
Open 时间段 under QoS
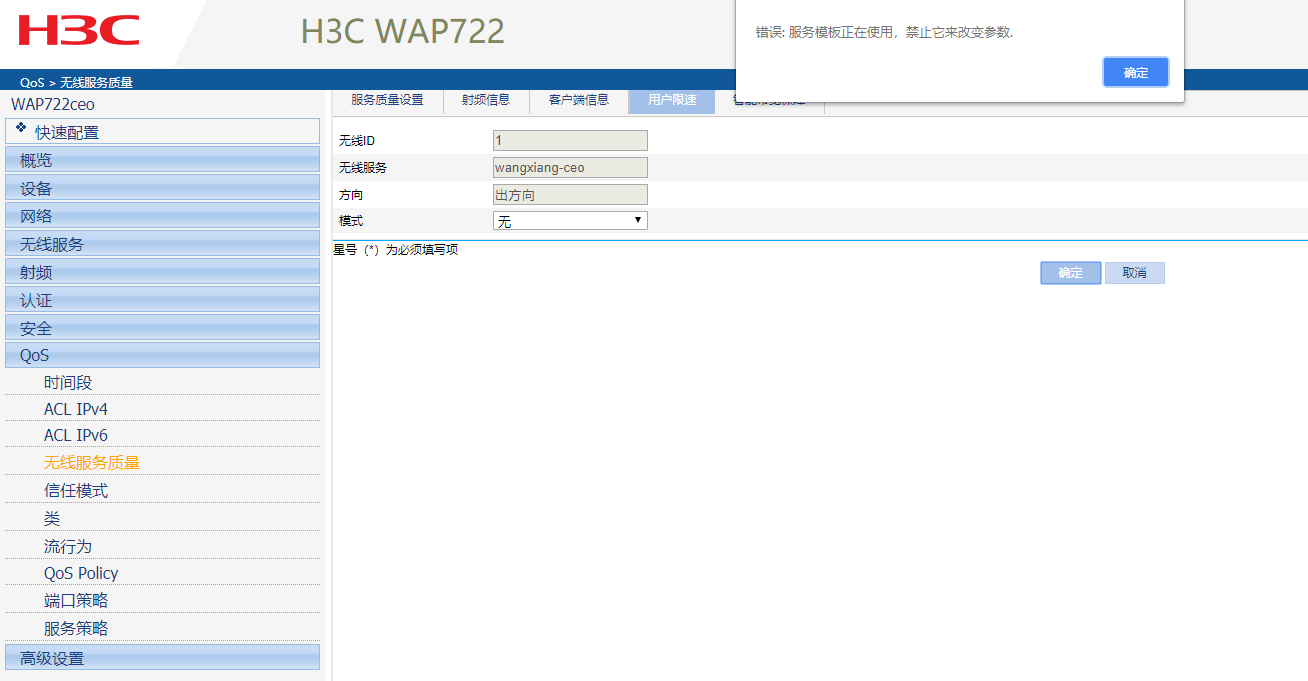(68, 383)
